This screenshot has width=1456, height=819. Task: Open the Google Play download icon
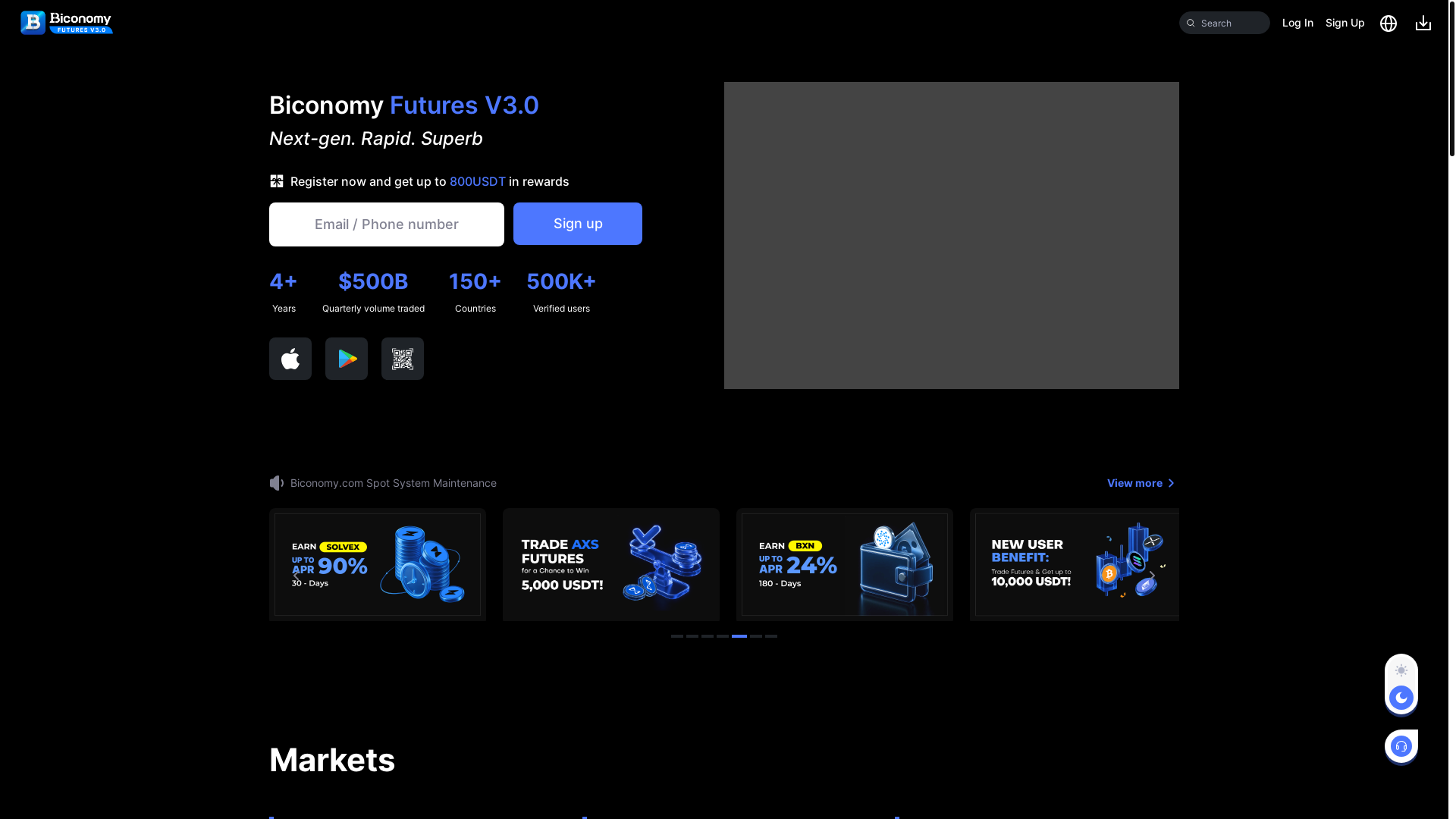(347, 359)
